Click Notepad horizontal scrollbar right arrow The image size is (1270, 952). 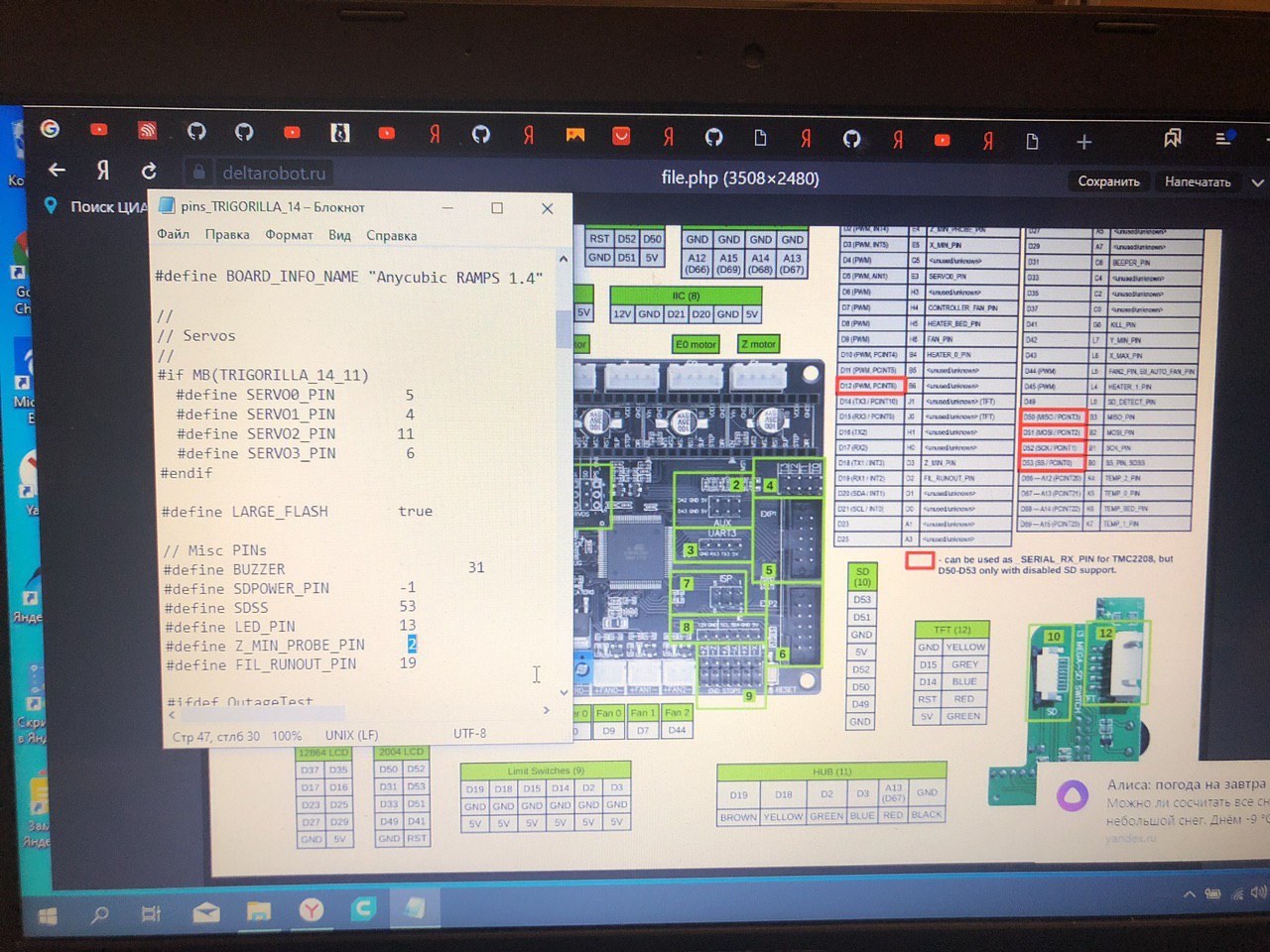[546, 710]
